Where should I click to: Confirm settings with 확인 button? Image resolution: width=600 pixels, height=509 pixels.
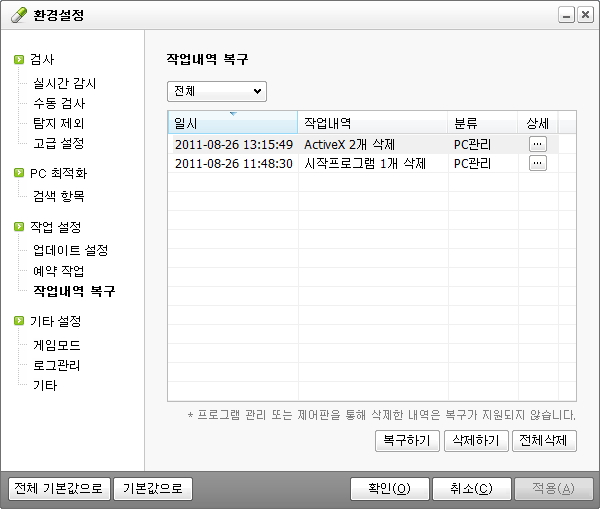tap(389, 489)
